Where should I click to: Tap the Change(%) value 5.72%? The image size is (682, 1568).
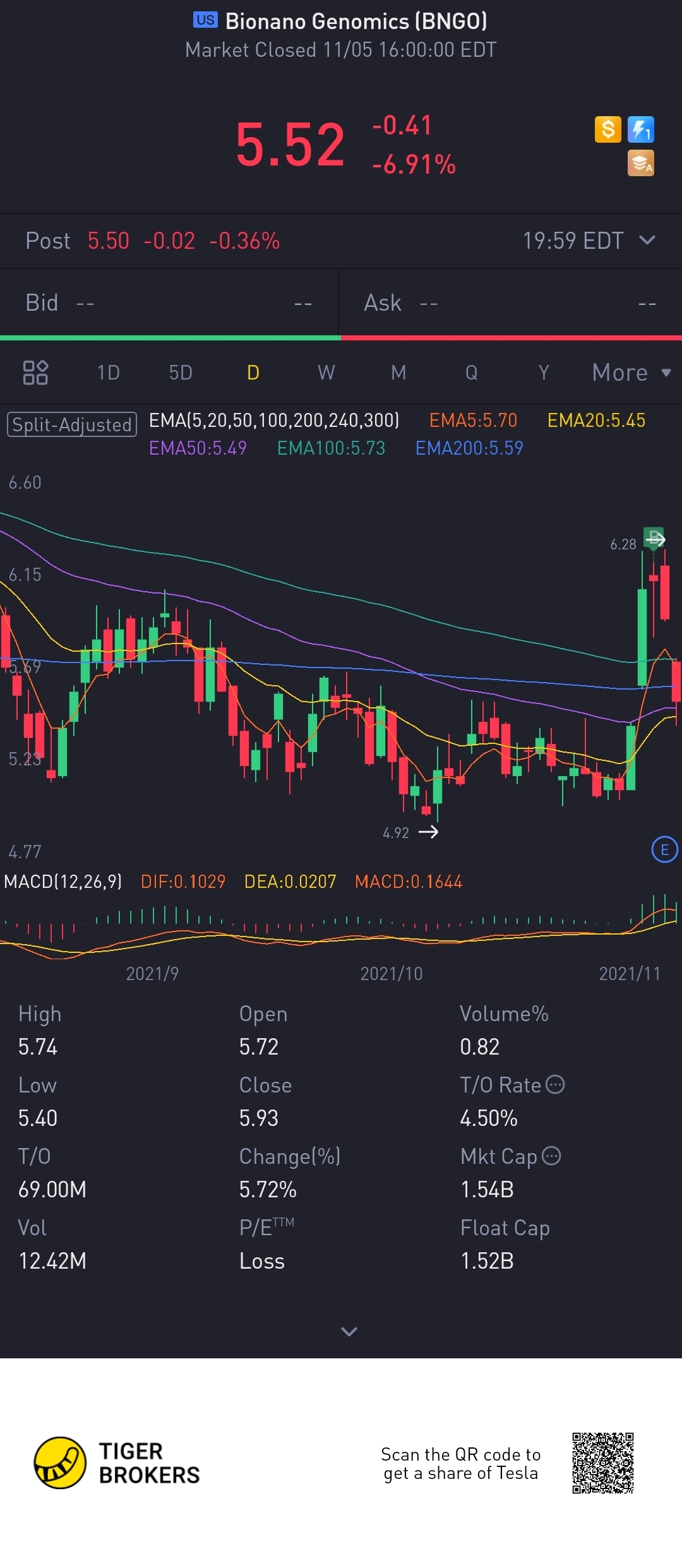pyautogui.click(x=268, y=1189)
